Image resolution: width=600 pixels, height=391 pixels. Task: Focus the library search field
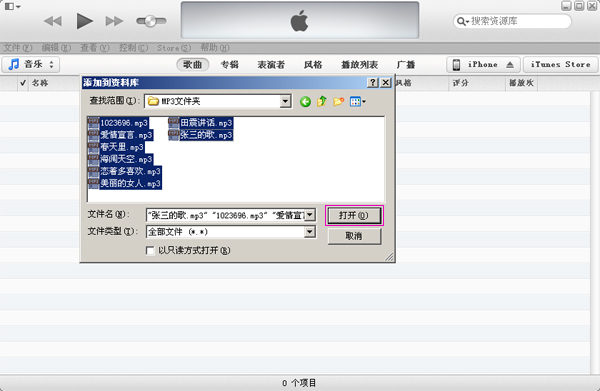[x=512, y=21]
